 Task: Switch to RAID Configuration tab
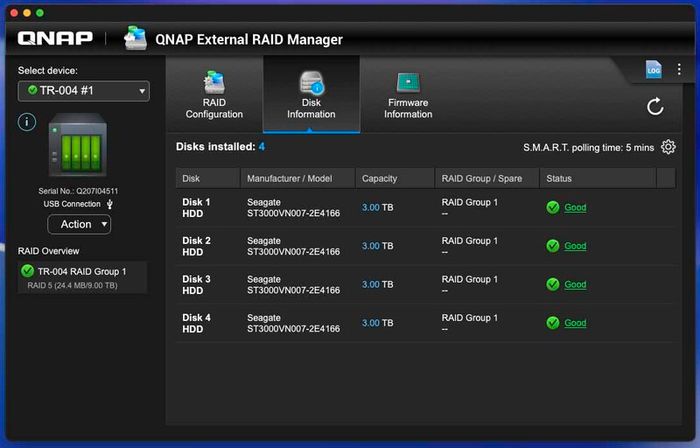(214, 94)
